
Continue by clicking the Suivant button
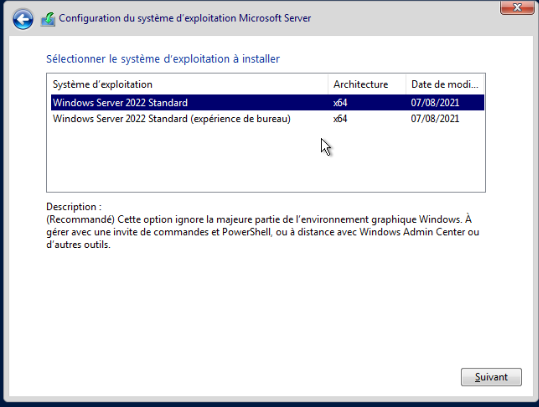491,377
